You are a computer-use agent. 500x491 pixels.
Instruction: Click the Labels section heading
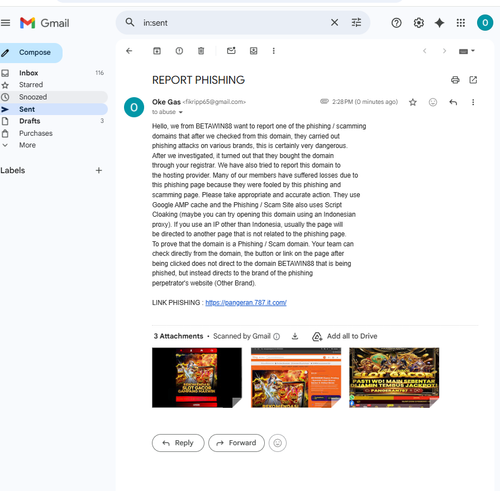click(x=13, y=170)
